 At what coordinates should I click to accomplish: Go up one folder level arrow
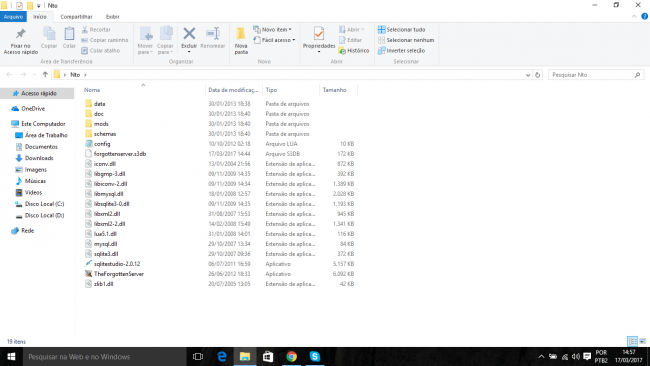[x=45, y=75]
